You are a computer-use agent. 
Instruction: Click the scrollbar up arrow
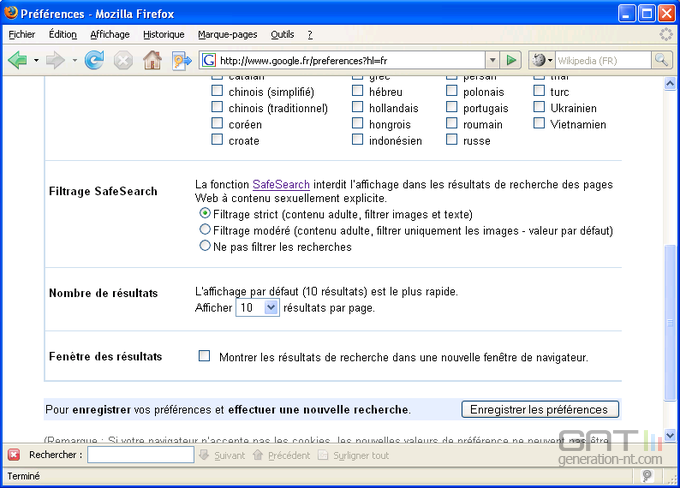coord(670,83)
